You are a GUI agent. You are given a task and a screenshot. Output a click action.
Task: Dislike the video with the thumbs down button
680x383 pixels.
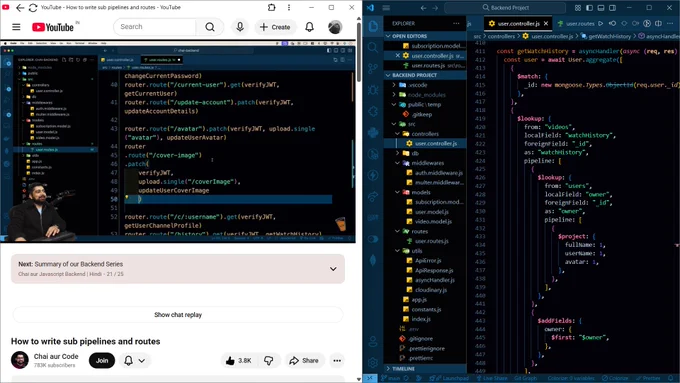click(x=269, y=360)
